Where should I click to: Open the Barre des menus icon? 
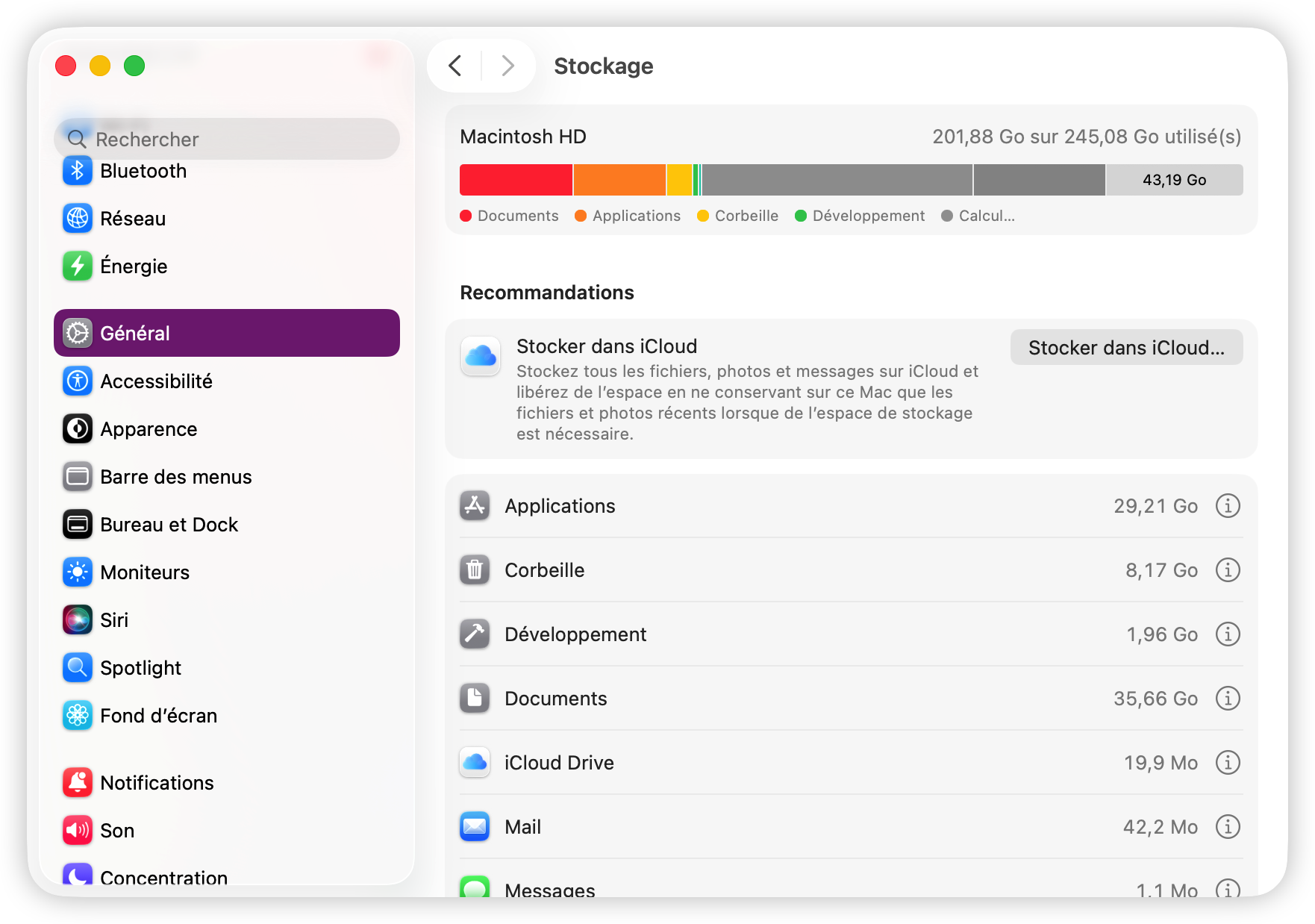pos(78,477)
